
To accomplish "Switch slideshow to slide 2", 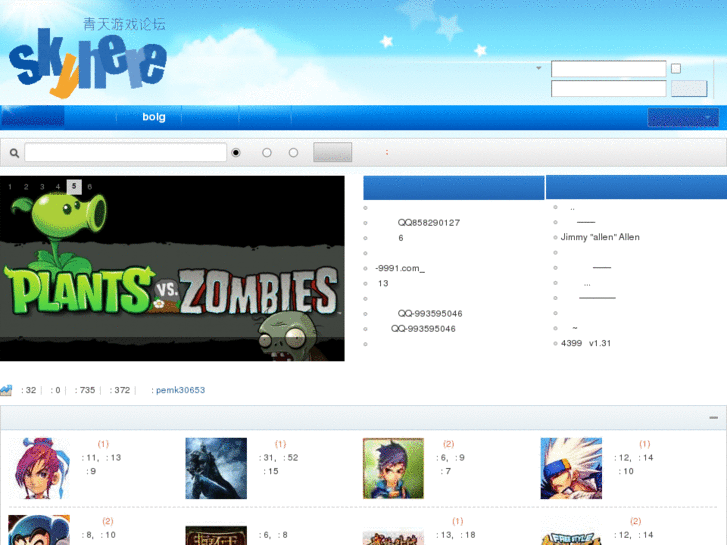I will pyautogui.click(x=26, y=186).
